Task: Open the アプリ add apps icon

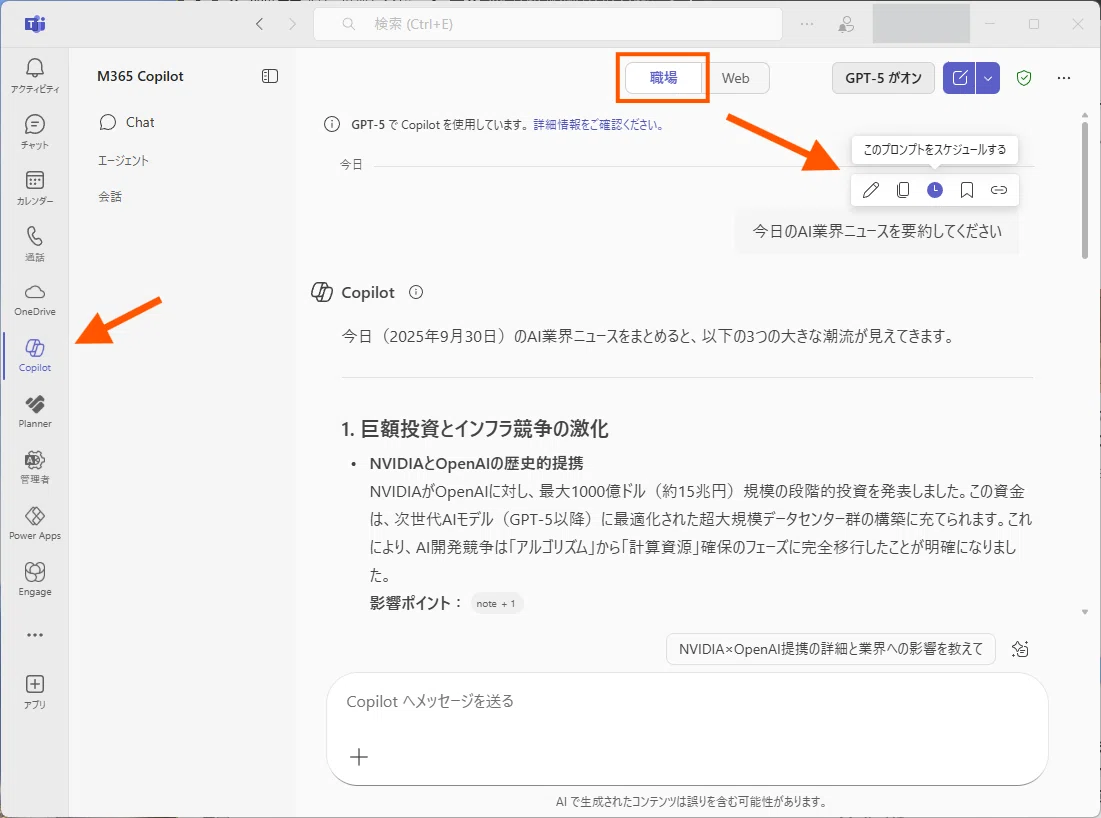Action: [34, 692]
